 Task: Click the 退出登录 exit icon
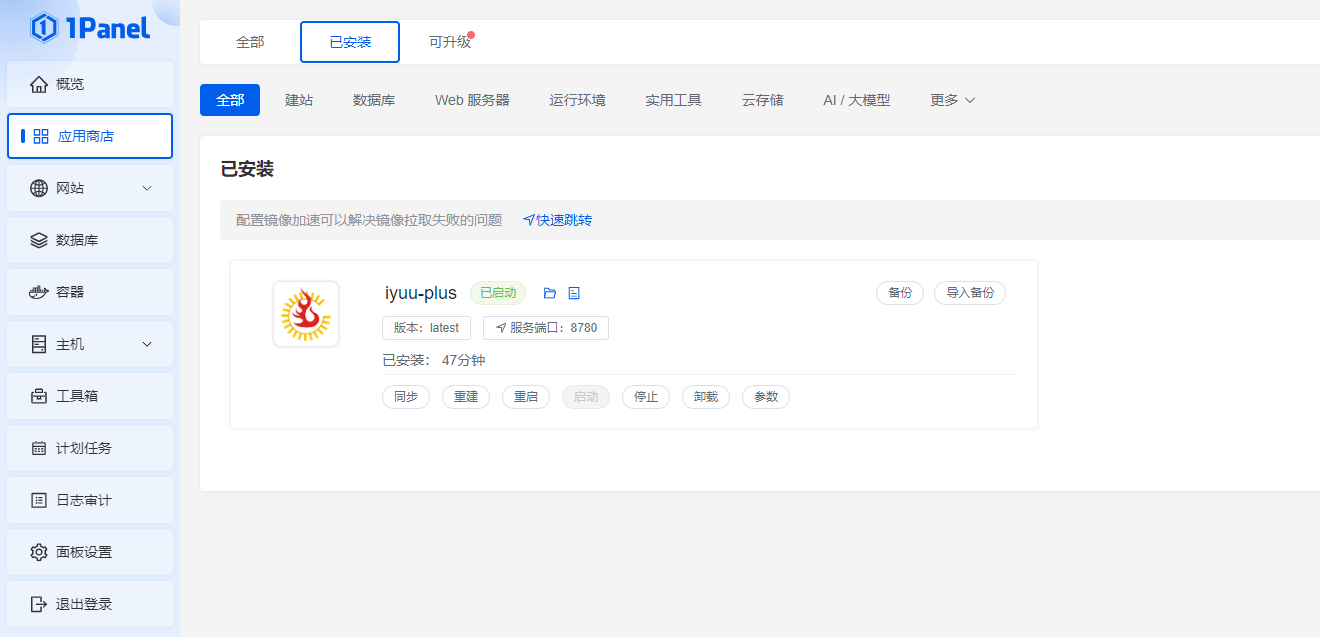(39, 604)
